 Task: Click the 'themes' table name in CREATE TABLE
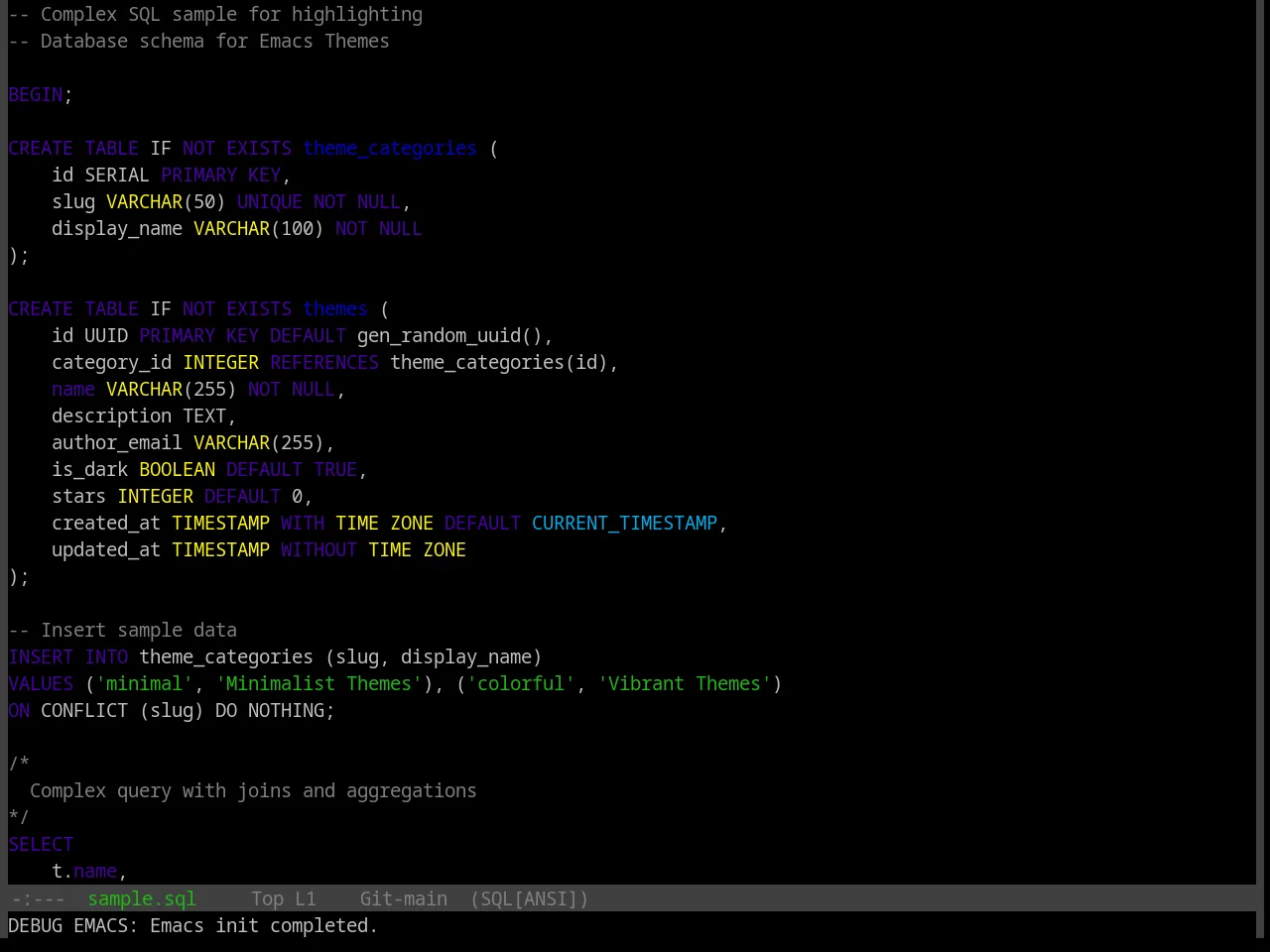335,308
